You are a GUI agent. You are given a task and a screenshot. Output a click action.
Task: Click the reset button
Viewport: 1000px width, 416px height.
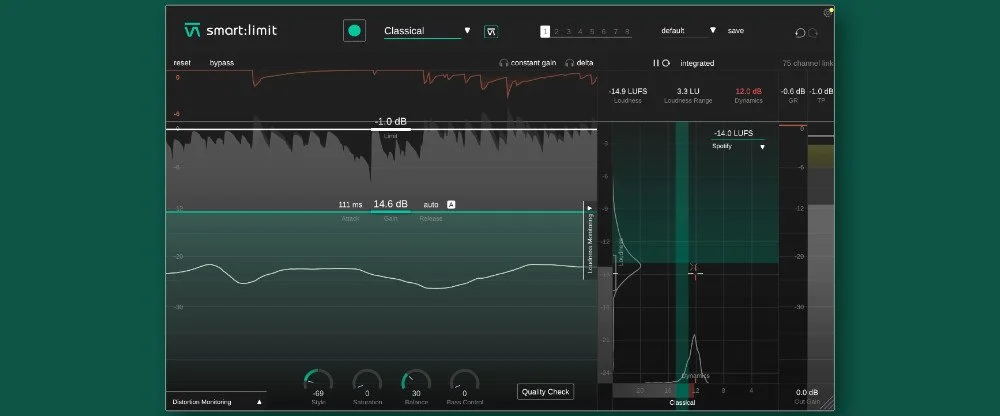182,63
